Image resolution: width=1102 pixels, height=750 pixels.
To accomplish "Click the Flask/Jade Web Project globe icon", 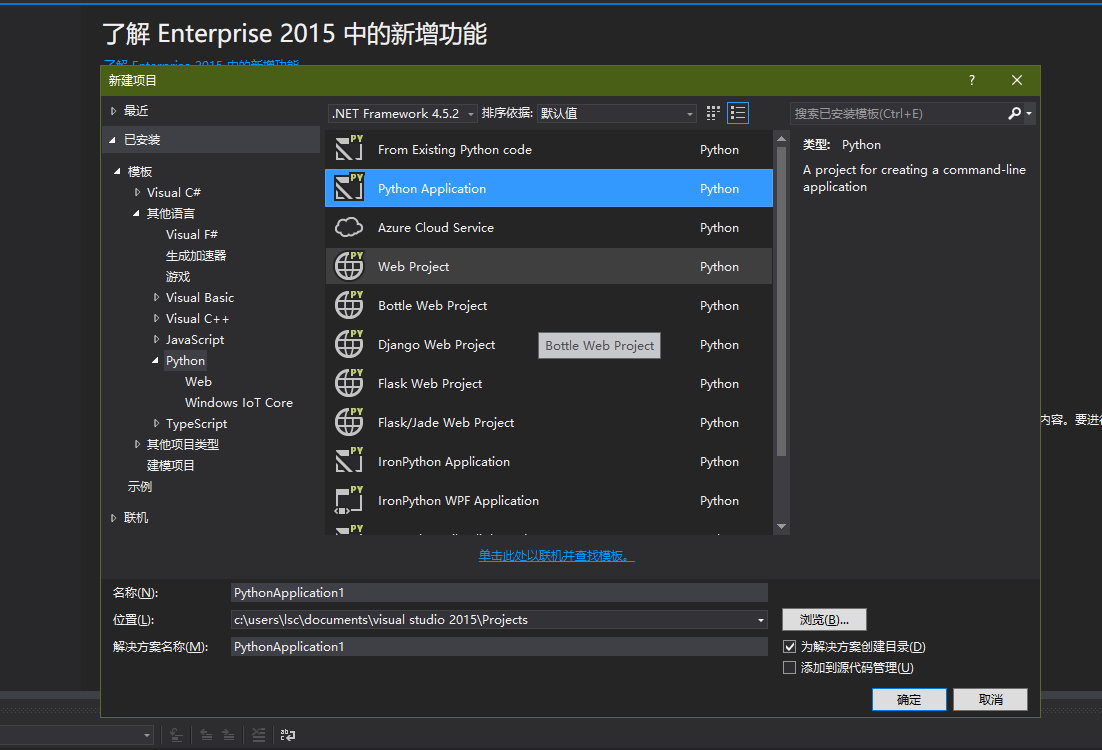I will (349, 422).
